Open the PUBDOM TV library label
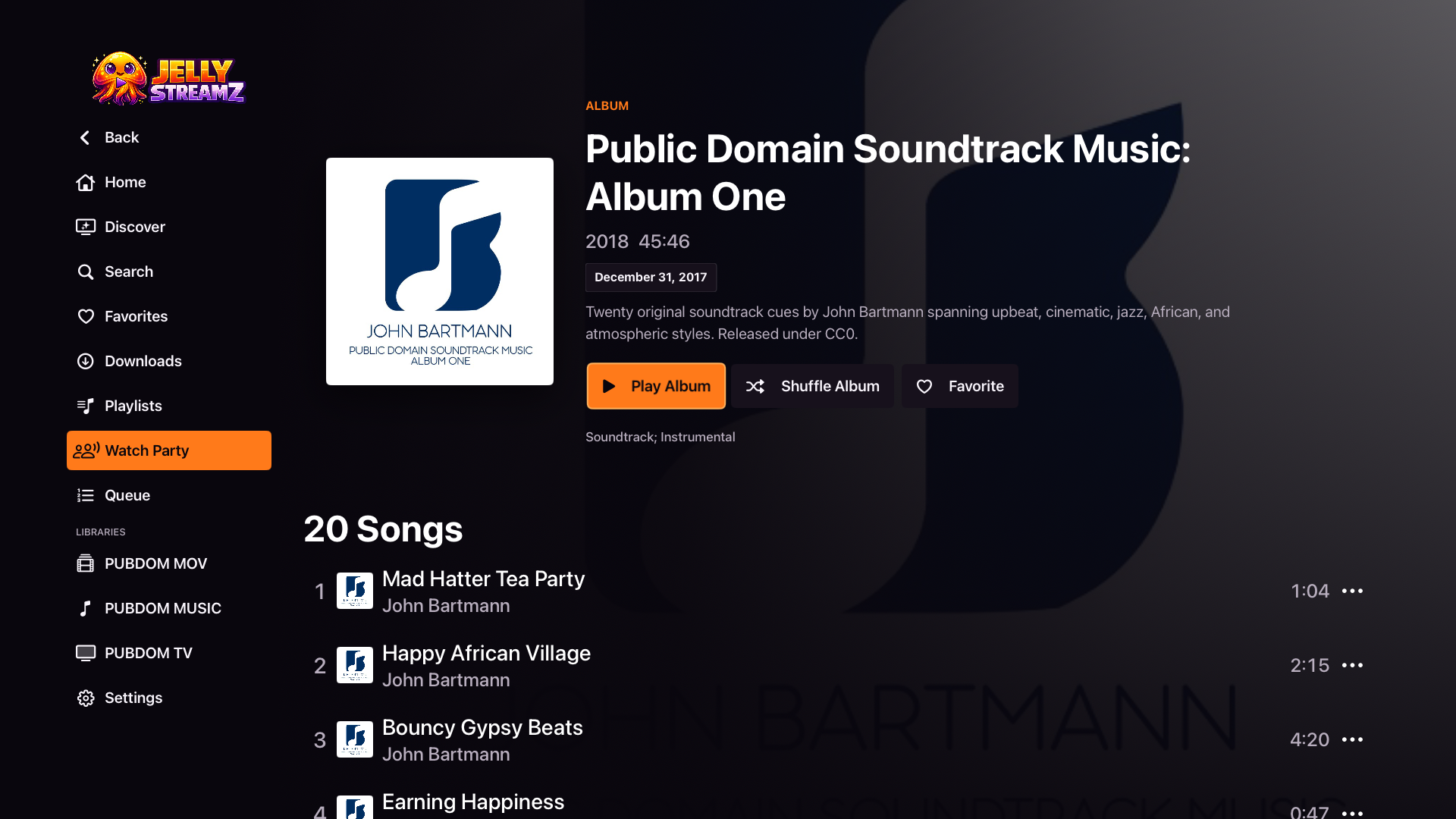 [149, 653]
